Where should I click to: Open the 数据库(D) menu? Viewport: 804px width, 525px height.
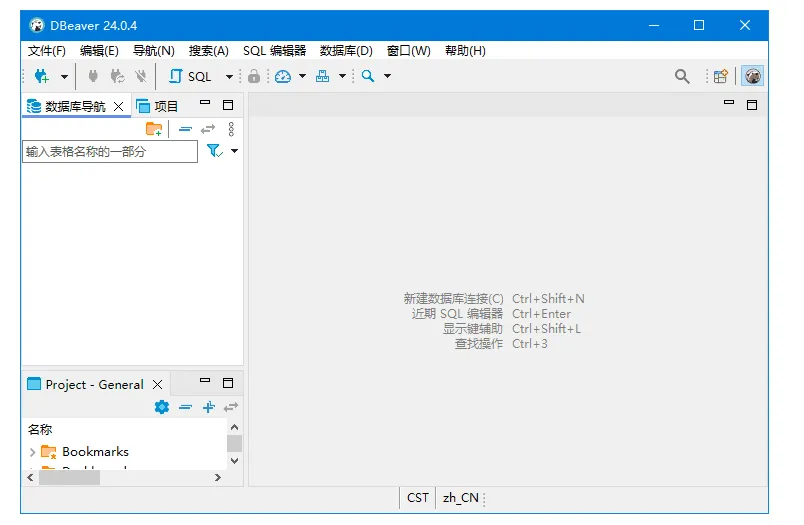click(x=346, y=51)
